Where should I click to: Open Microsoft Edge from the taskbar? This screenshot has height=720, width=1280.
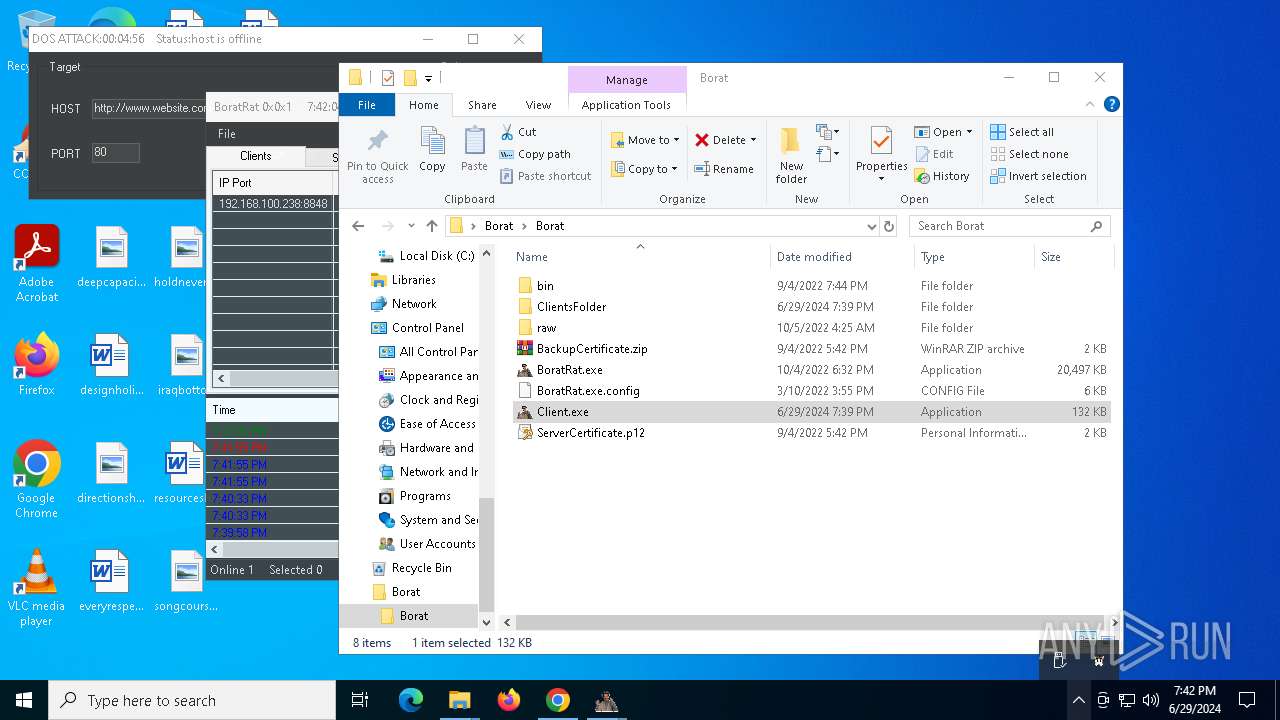[x=411, y=700]
